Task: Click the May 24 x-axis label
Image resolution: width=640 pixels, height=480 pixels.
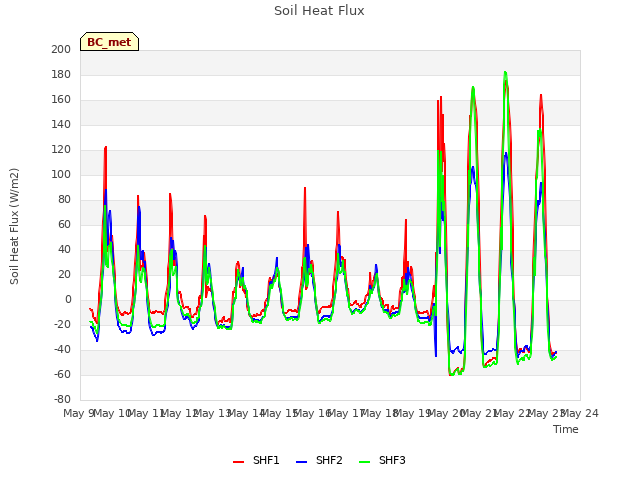Action: pos(580,413)
